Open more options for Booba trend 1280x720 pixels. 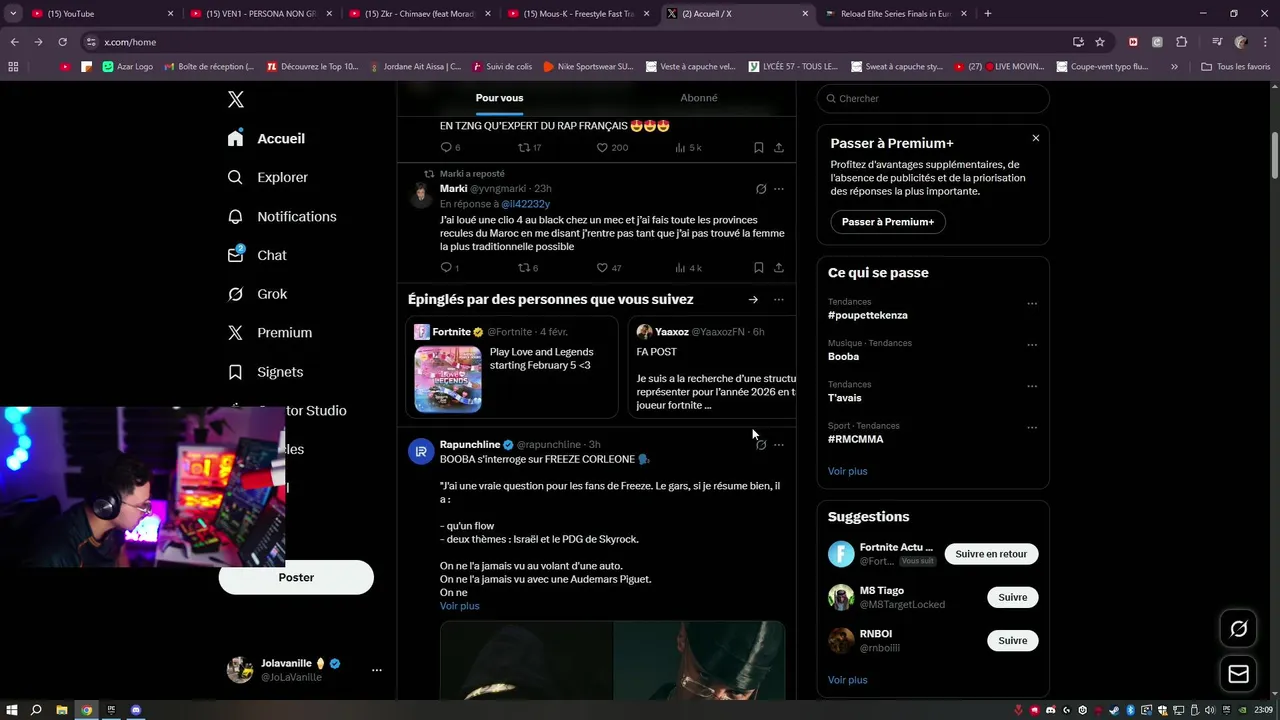click(1032, 345)
